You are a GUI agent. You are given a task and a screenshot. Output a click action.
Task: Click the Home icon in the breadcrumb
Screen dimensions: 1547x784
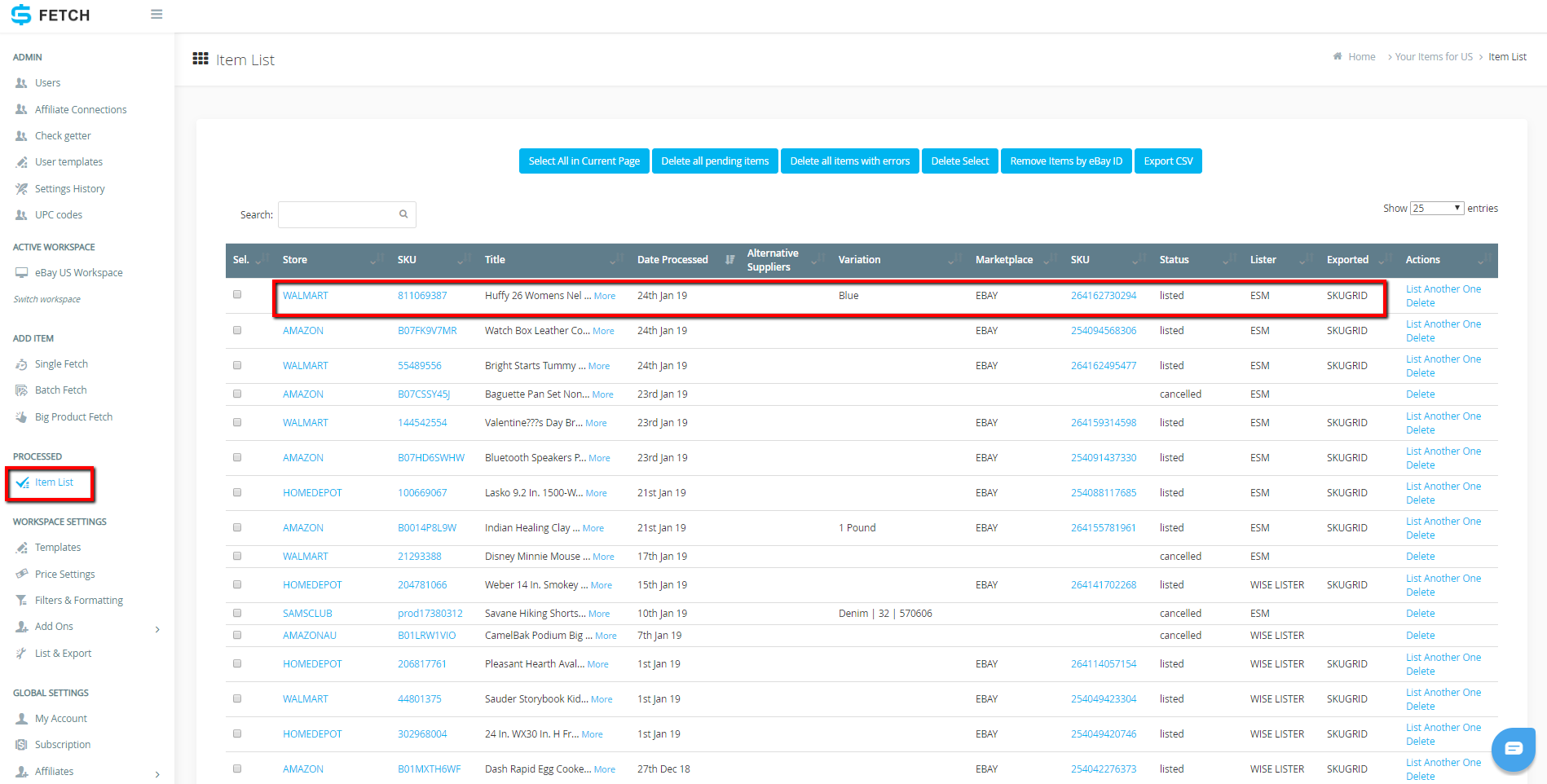[x=1338, y=56]
